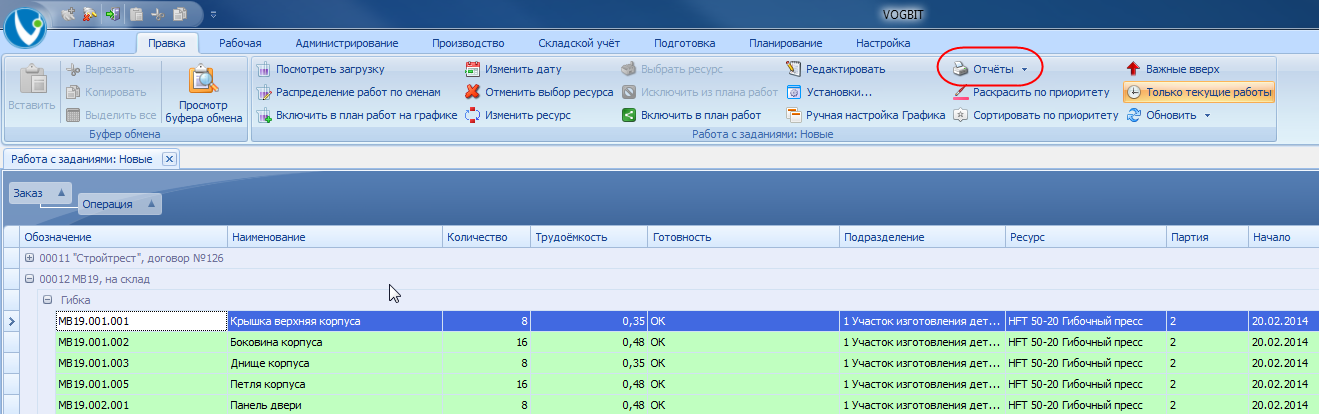This screenshot has width=1319, height=414.
Task: Select the Правка ribbon tab
Action: pos(166,43)
